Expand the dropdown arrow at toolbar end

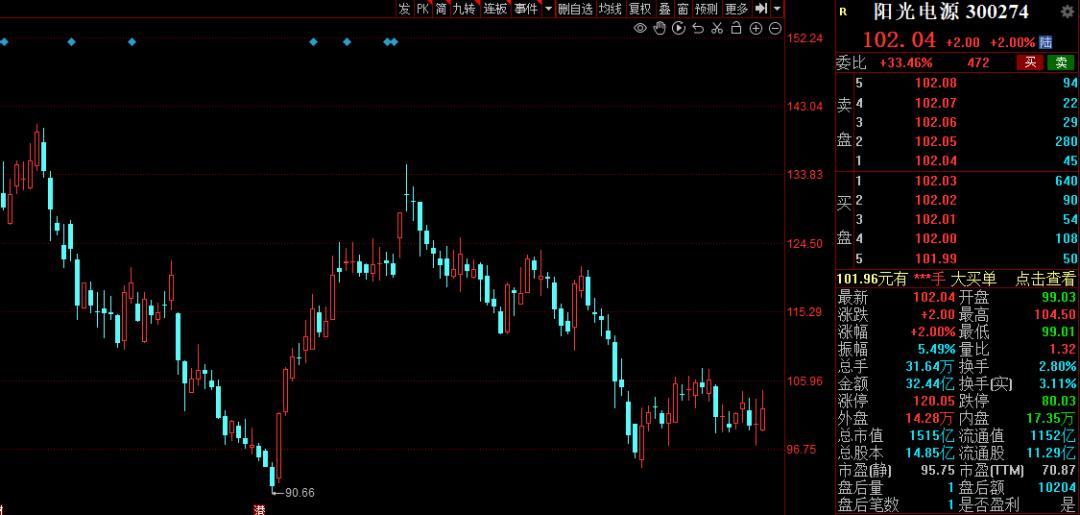click(x=777, y=9)
